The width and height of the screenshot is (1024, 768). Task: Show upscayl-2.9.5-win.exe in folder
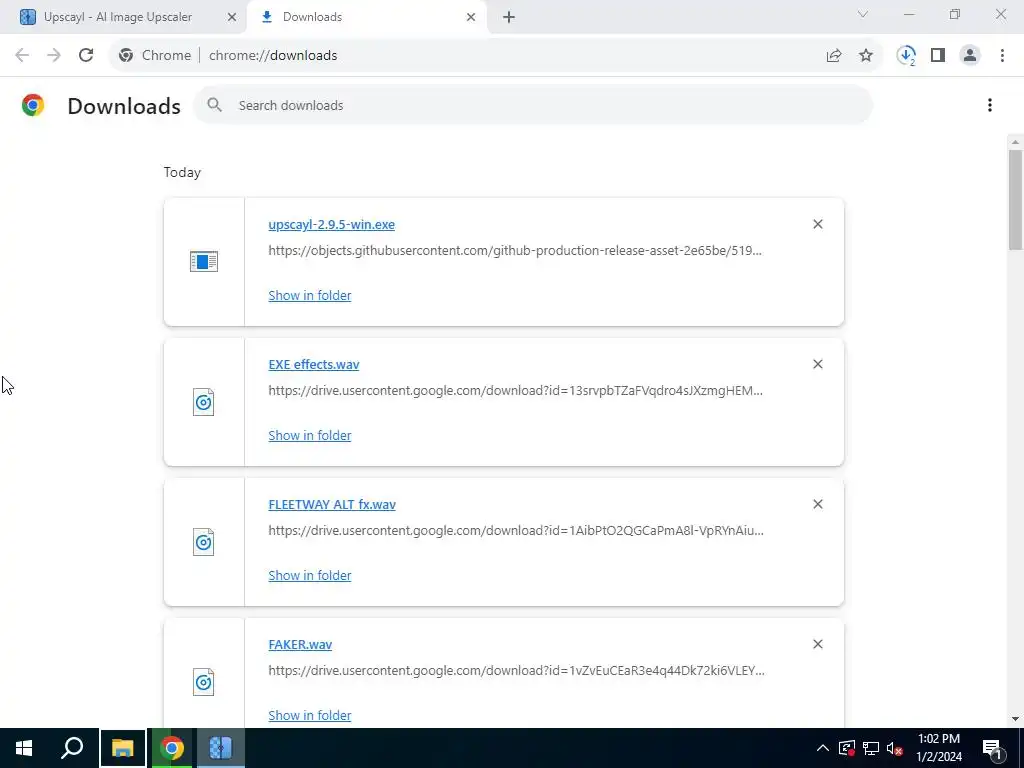(310, 295)
